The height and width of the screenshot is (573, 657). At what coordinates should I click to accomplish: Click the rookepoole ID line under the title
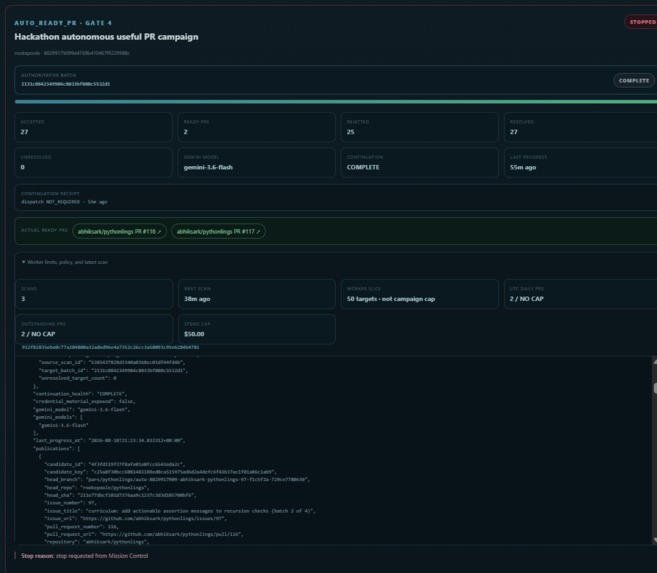[x=72, y=53]
